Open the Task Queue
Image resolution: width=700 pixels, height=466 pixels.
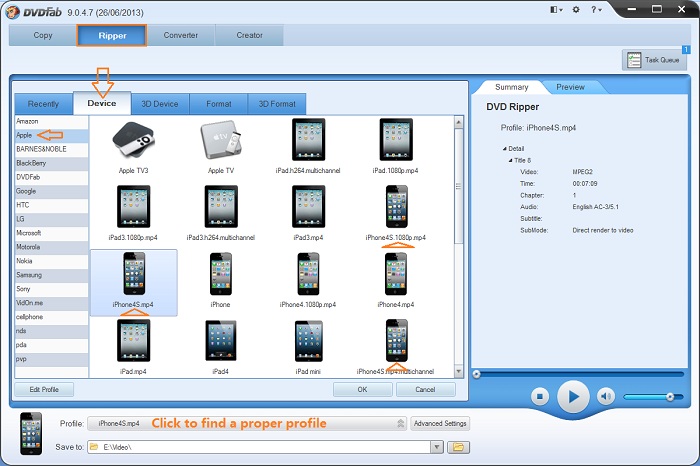(654, 60)
